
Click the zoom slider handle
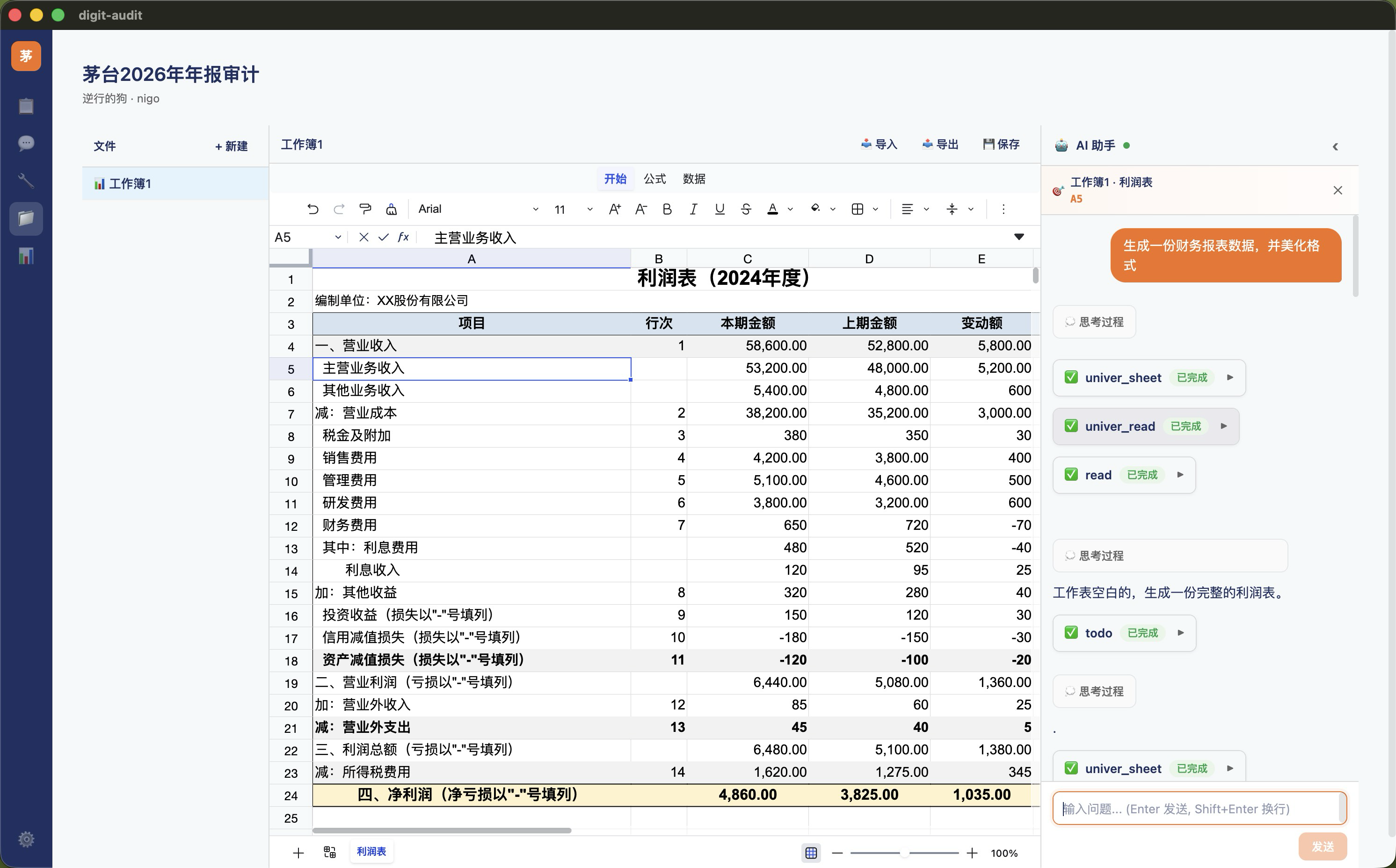click(x=904, y=853)
